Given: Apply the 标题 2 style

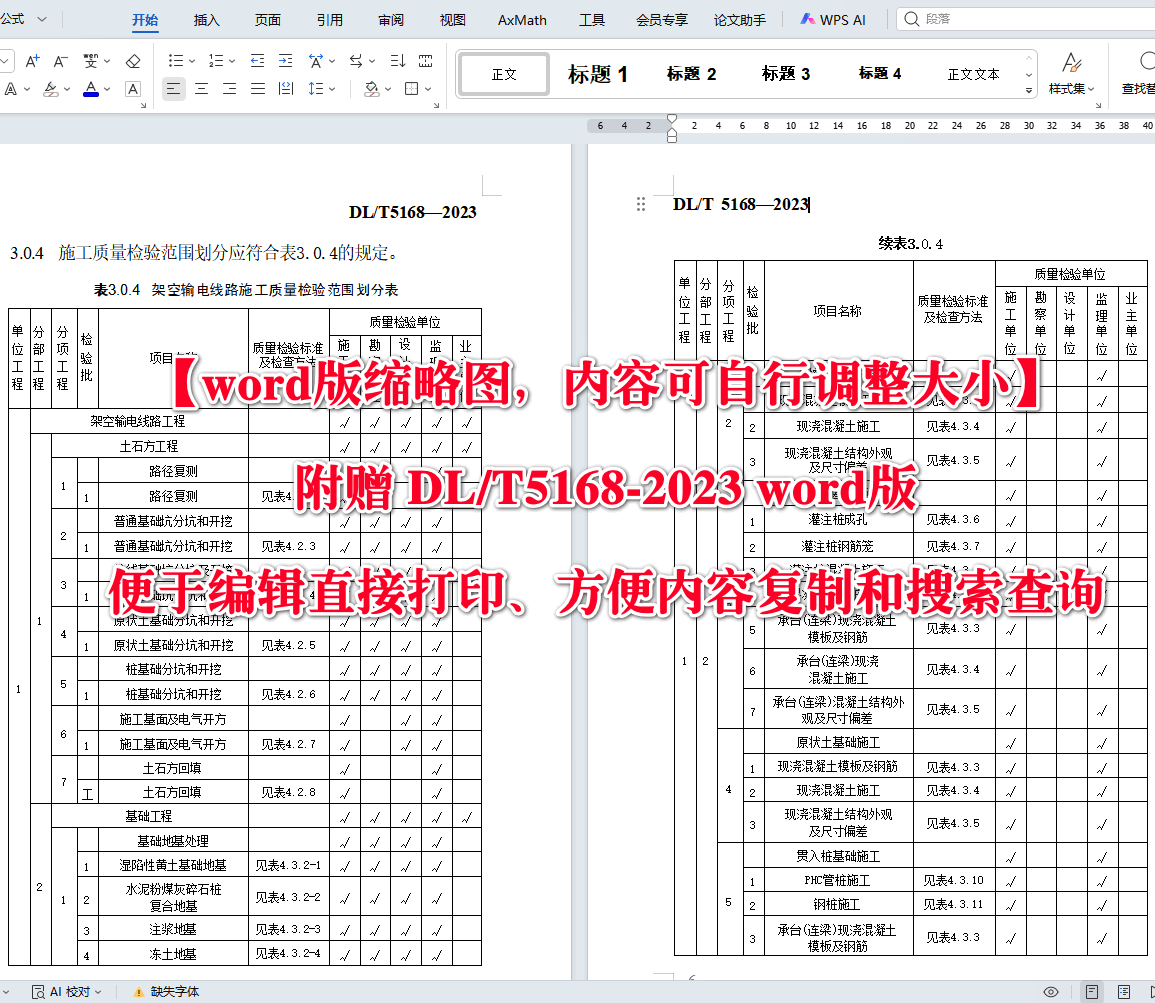Looking at the screenshot, I should coord(691,74).
